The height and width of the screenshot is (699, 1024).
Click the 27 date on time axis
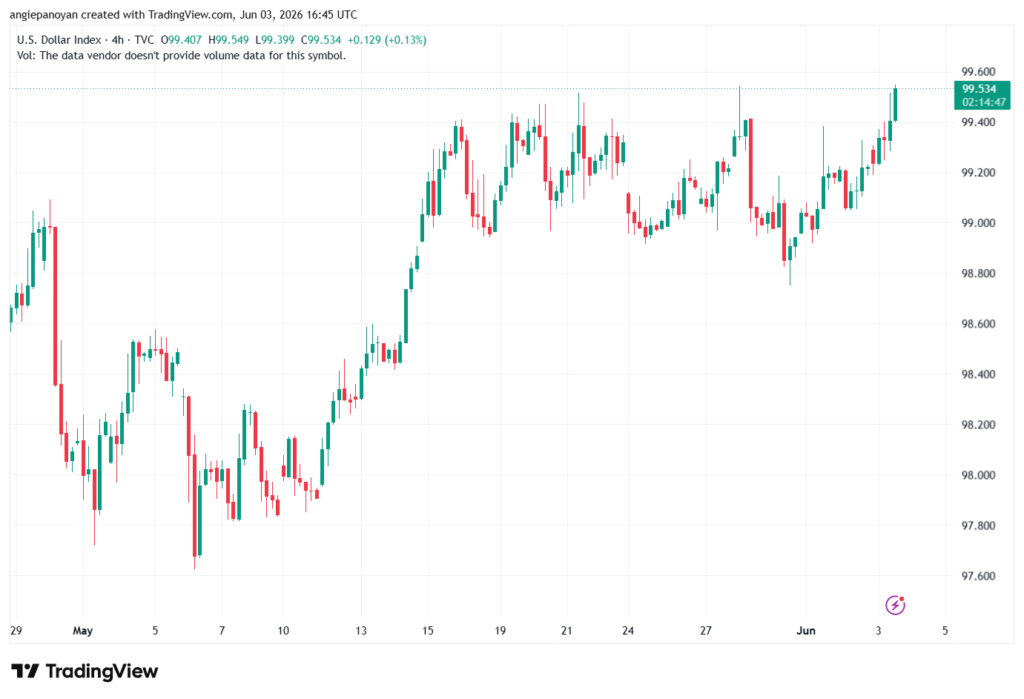pos(705,630)
